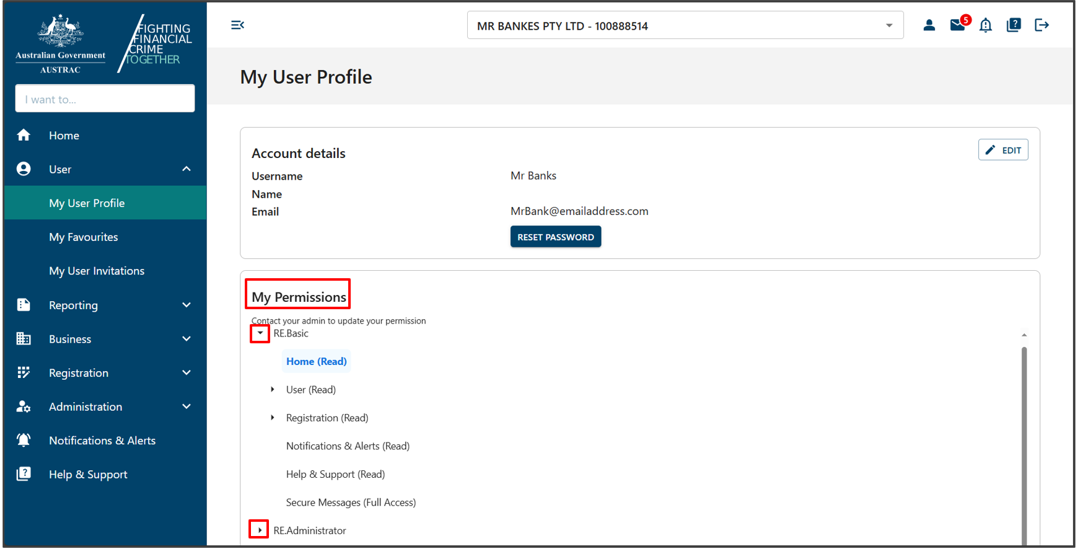The width and height of the screenshot is (1077, 549).
Task: Open secure messages envelope icon
Action: [957, 25]
